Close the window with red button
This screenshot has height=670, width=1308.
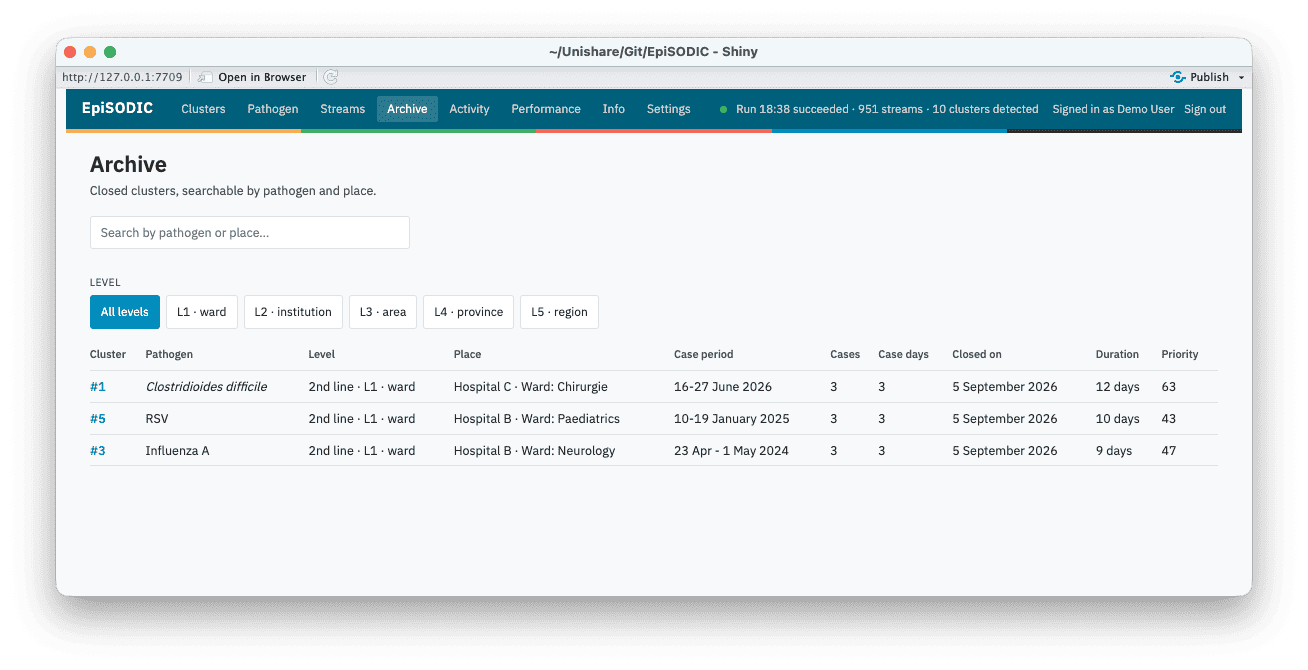[70, 52]
